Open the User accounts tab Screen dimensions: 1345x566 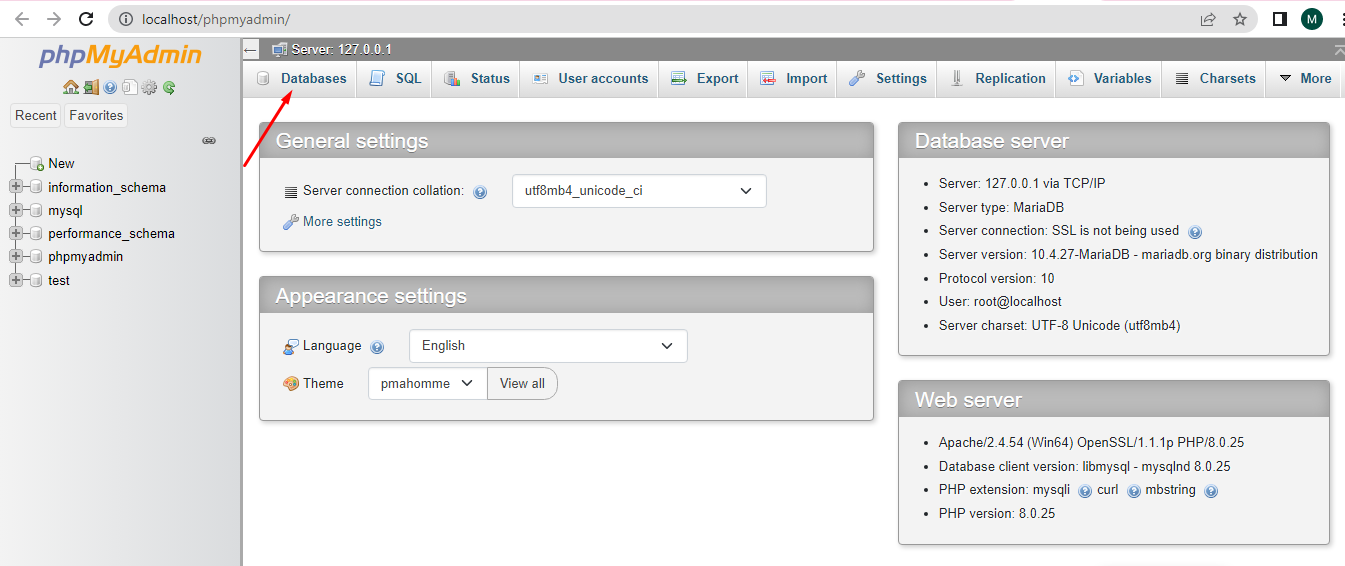coord(589,79)
